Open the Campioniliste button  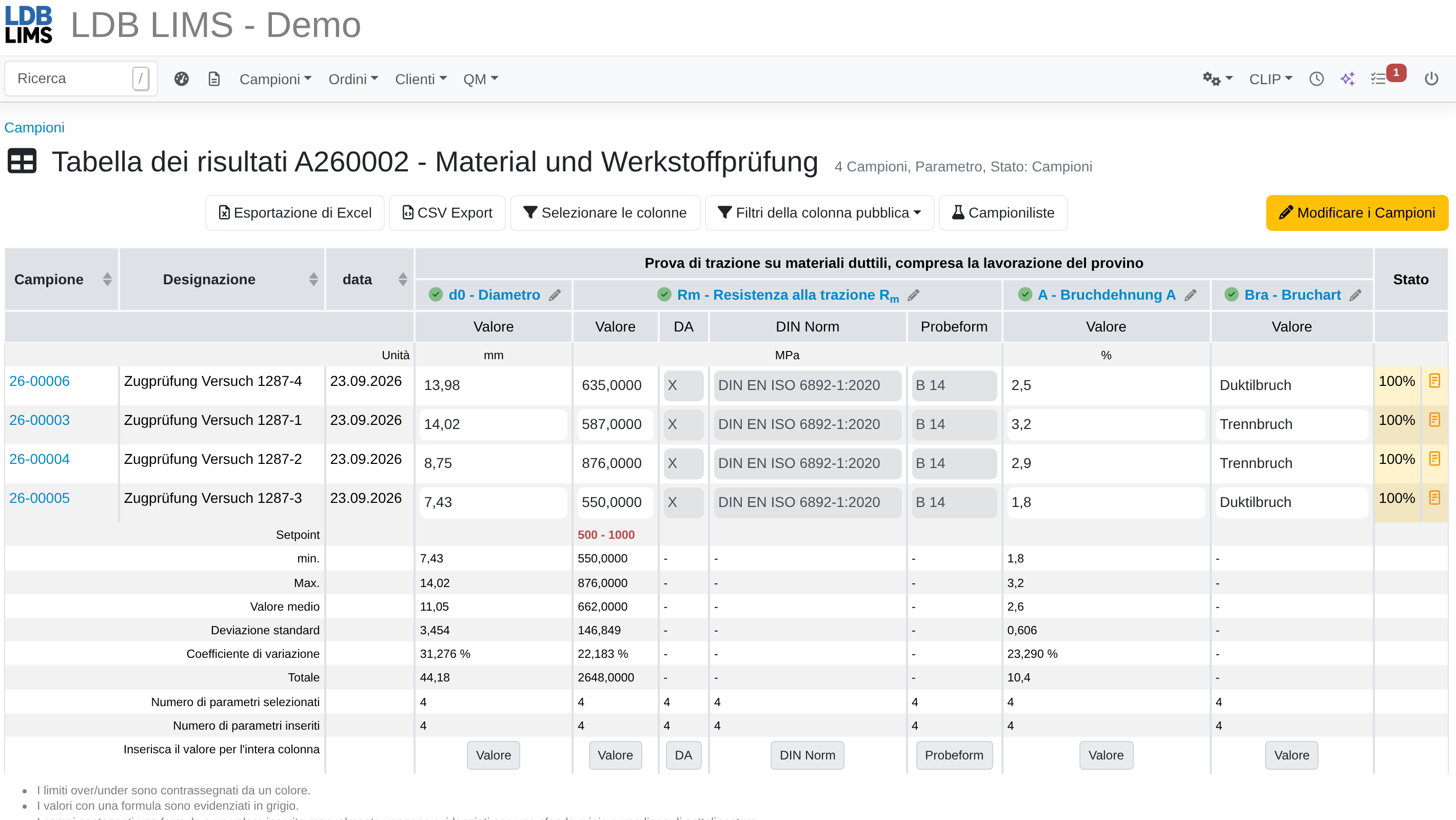tap(1002, 212)
